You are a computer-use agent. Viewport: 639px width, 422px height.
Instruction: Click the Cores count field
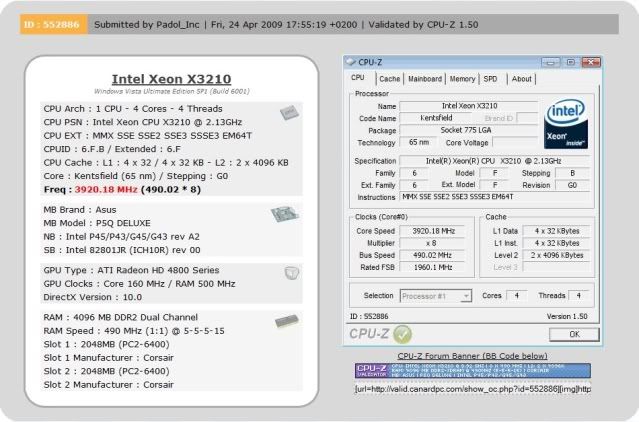(516, 296)
